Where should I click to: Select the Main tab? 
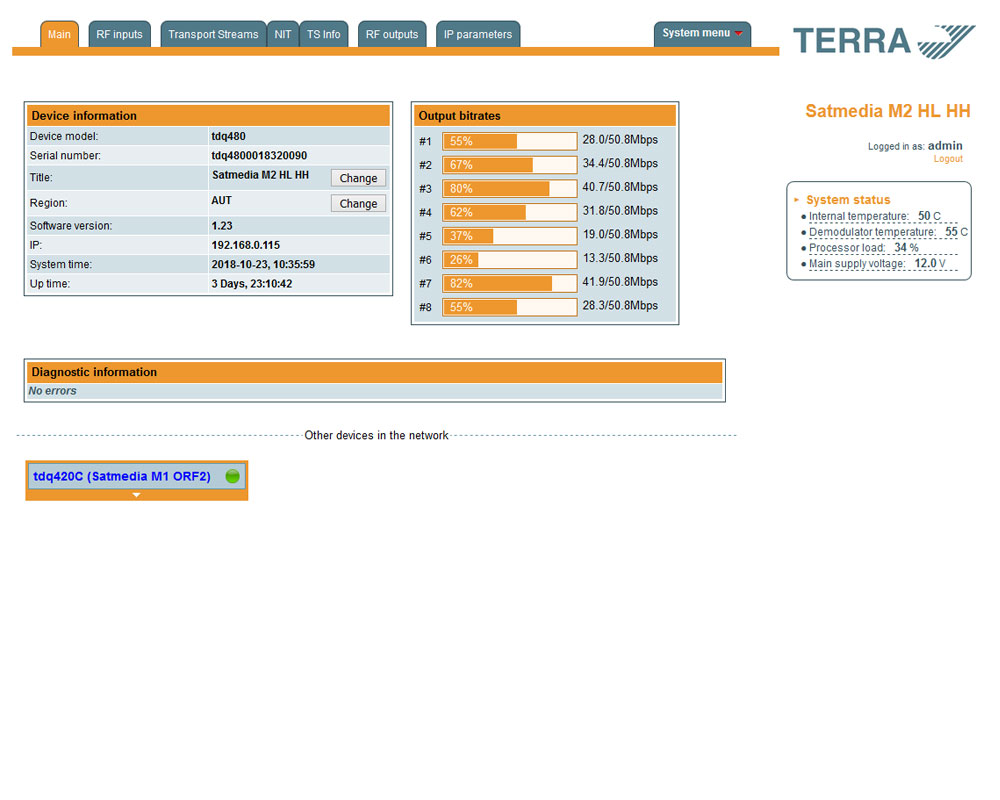[x=59, y=35]
